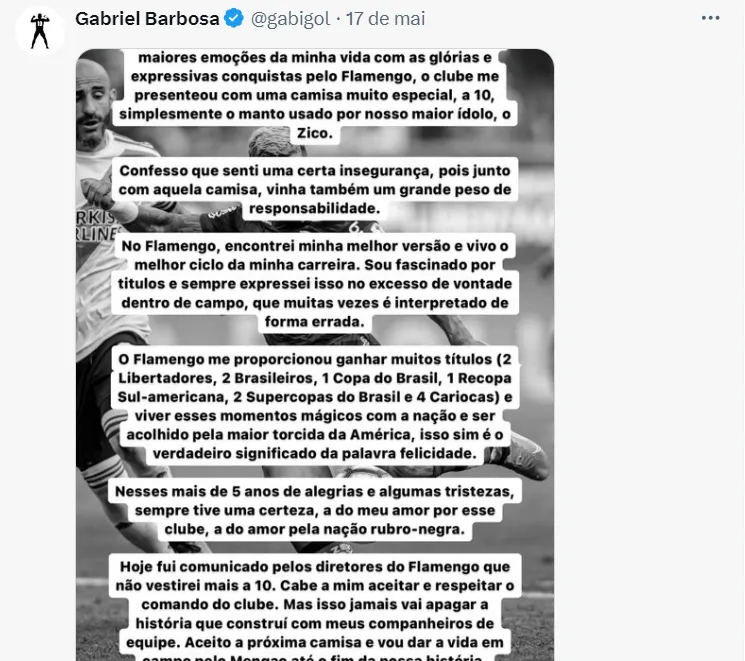Click the 'Nesses mais de 5 anos' paragraph
Viewport: 745px width, 661px height.
click(x=315, y=510)
